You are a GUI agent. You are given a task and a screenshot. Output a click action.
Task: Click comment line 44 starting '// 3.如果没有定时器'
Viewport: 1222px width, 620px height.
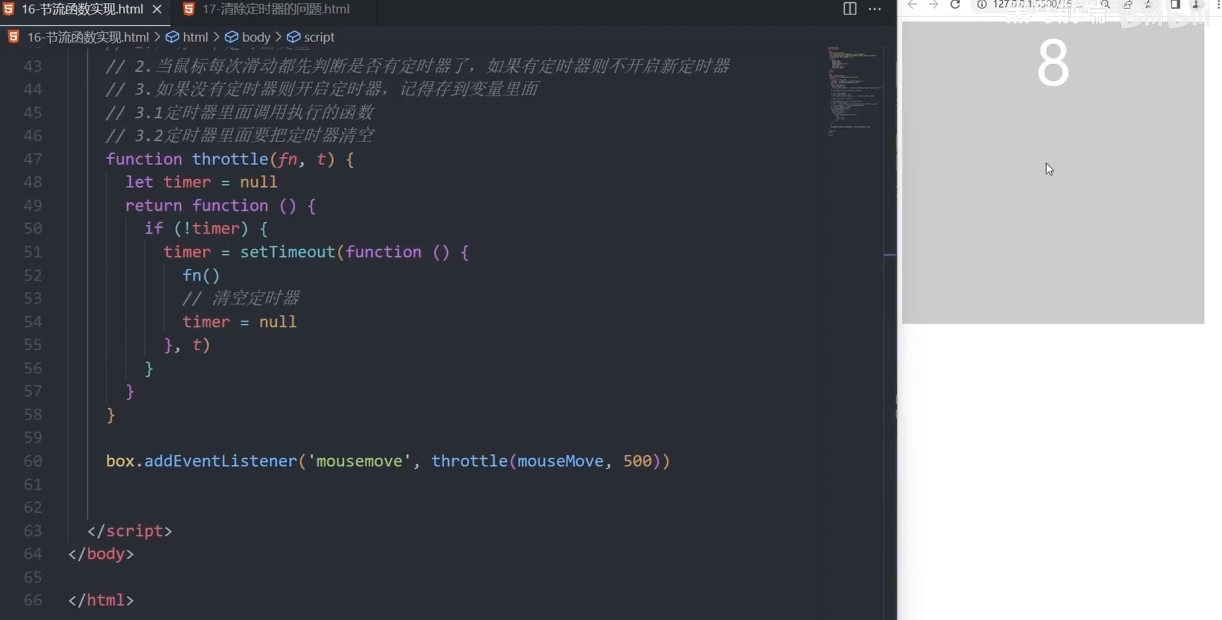322,89
